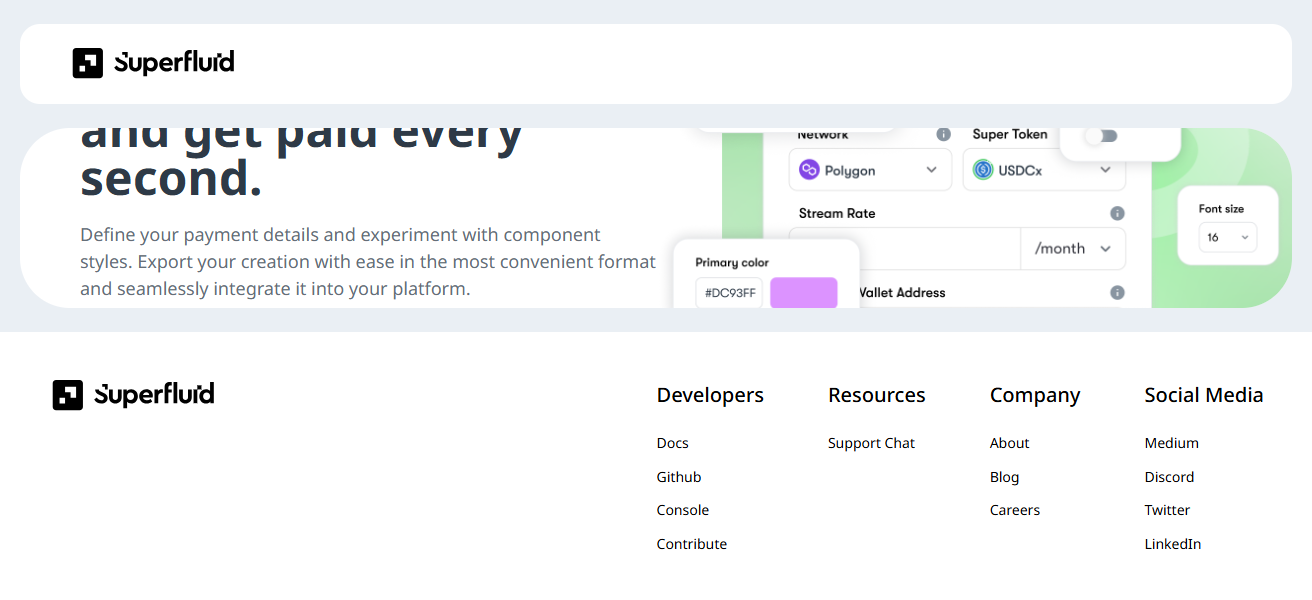Screen dimensions: 1312x600
Task: Open Support Chat under Resources
Action: [871, 443]
